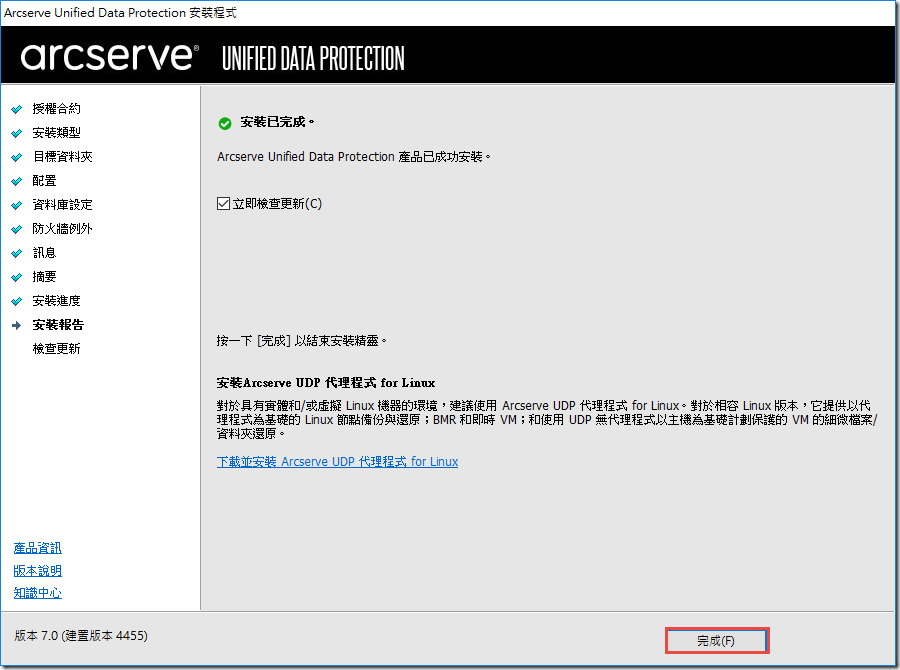900x670 pixels.
Task: Open the 知識中心 knowledge center link
Action: point(38,593)
